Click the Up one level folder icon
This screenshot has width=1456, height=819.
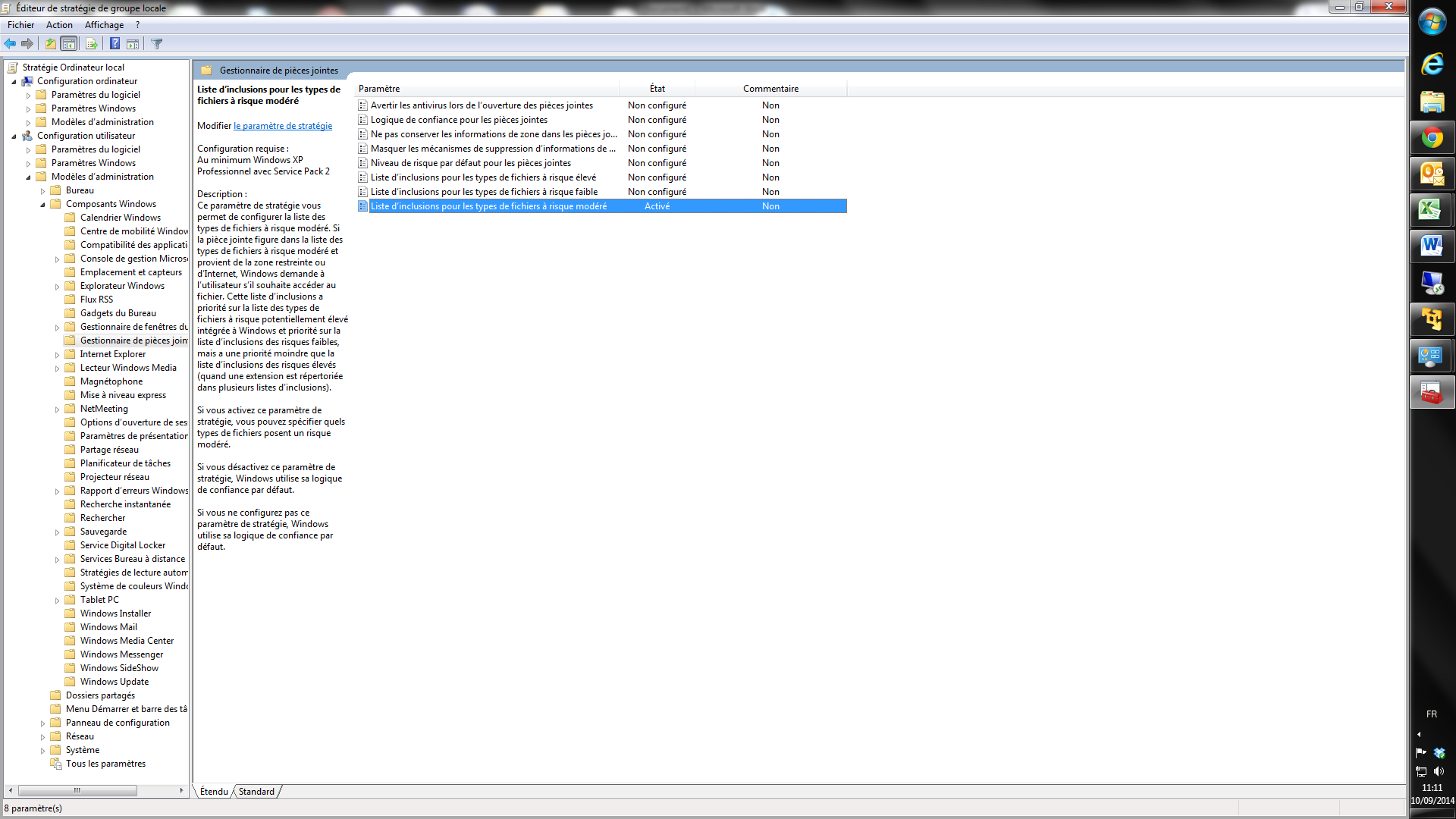coord(50,44)
